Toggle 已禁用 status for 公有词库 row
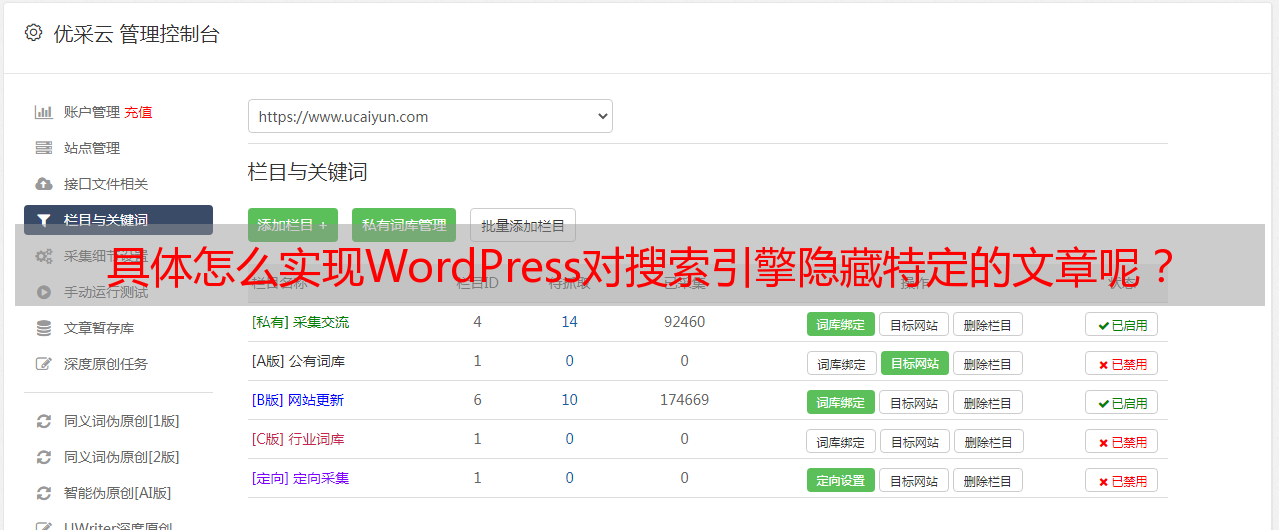This screenshot has width=1279, height=530. pyautogui.click(x=1122, y=363)
